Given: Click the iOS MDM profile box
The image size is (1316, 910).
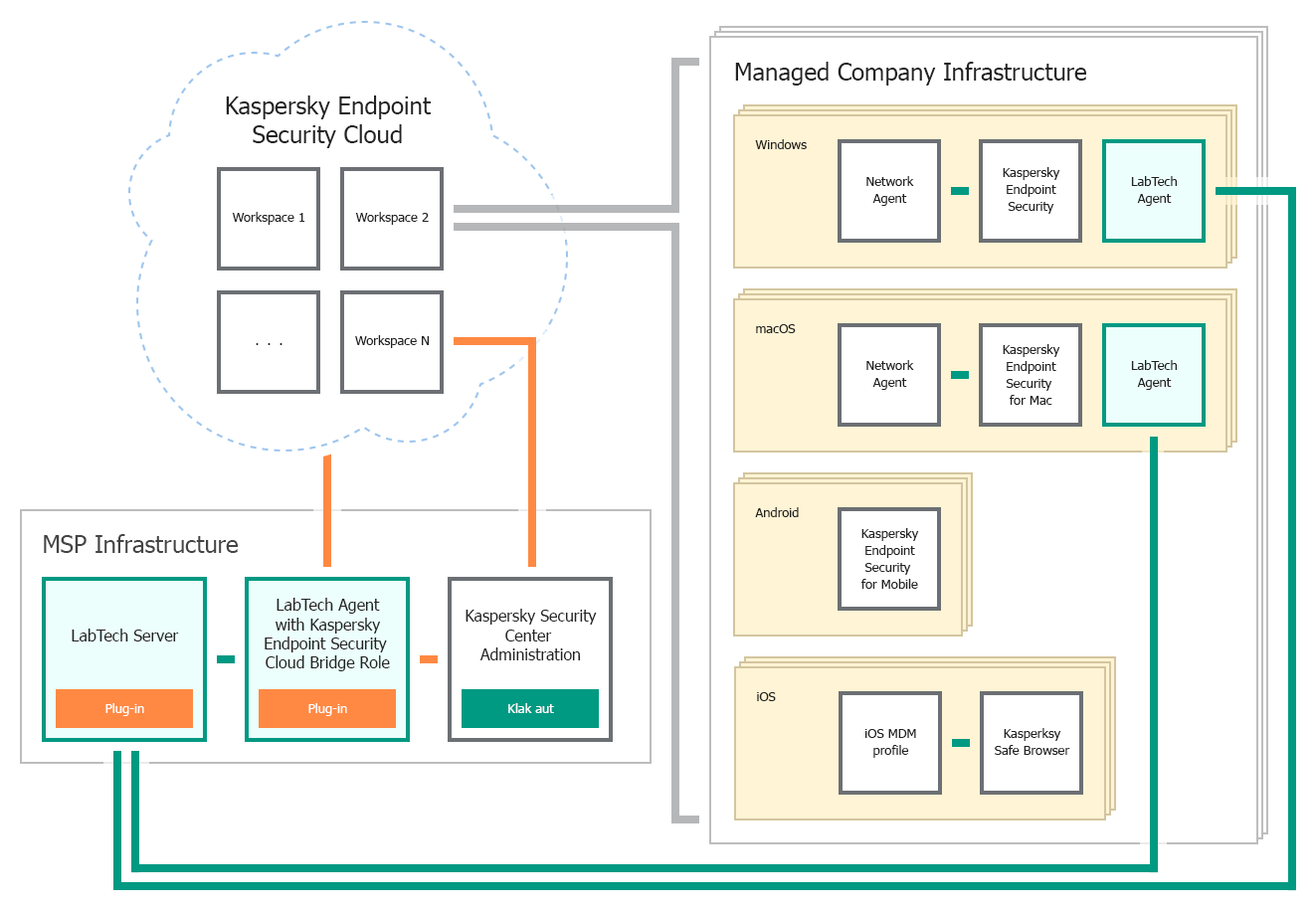Looking at the screenshot, I should click(890, 743).
